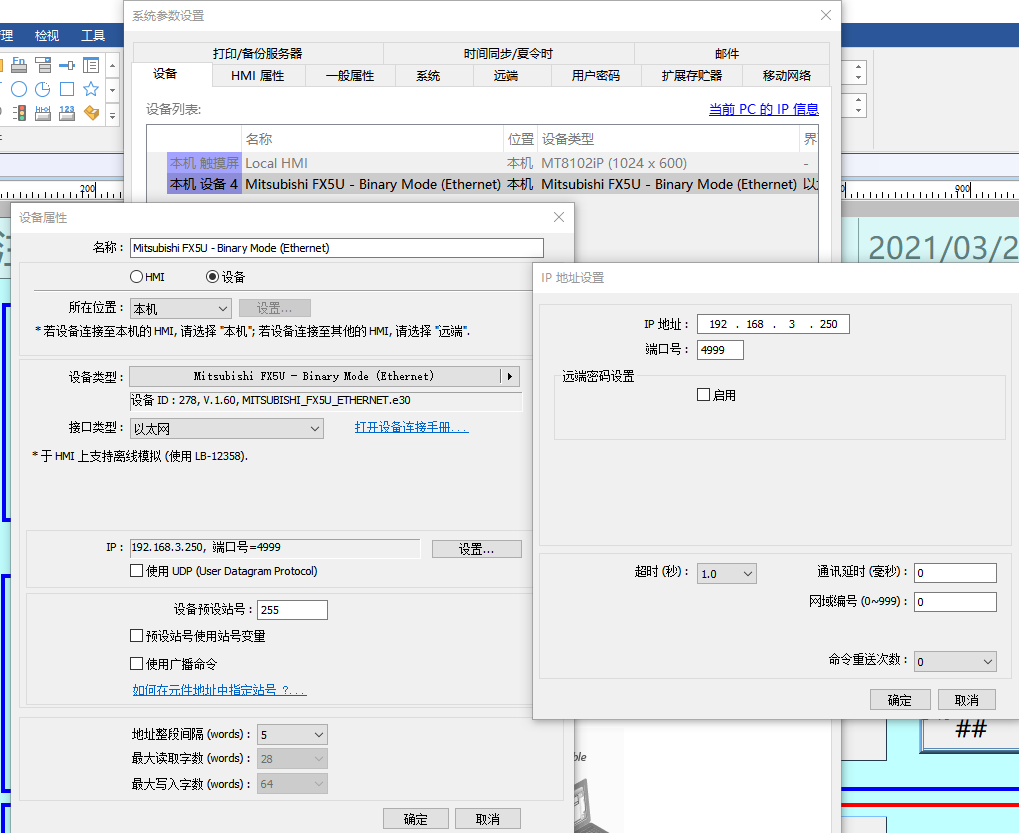Open the 用户密码 tab

click(x=595, y=76)
